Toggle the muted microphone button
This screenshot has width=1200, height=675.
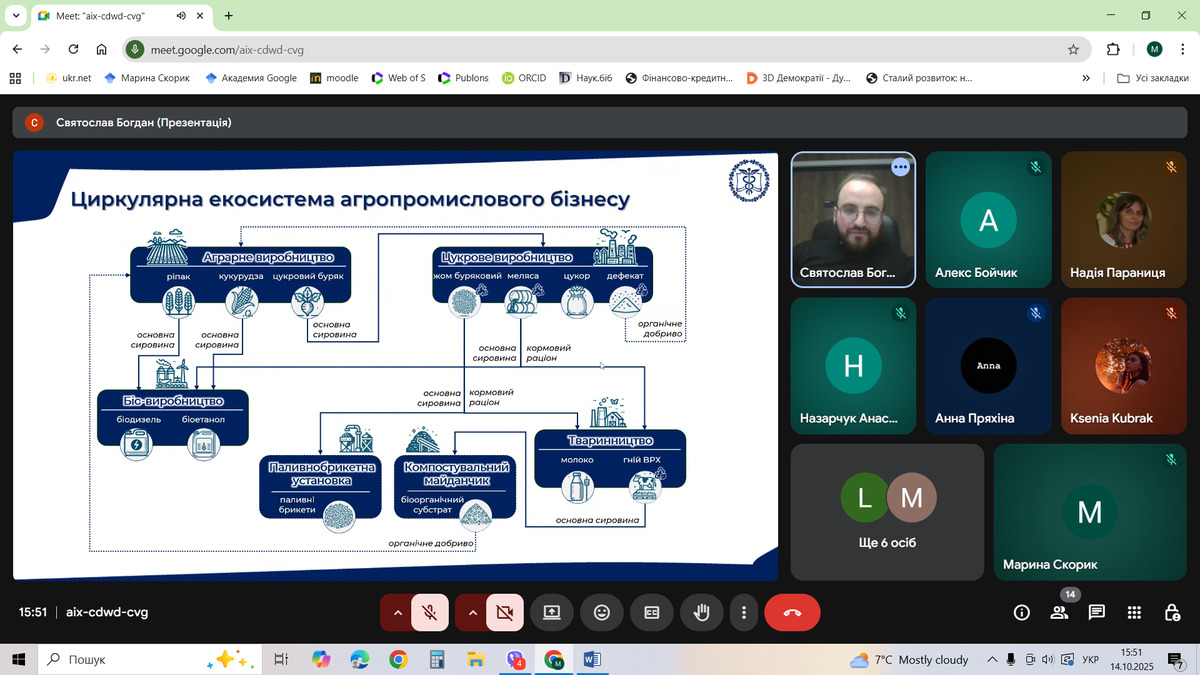[x=430, y=612]
